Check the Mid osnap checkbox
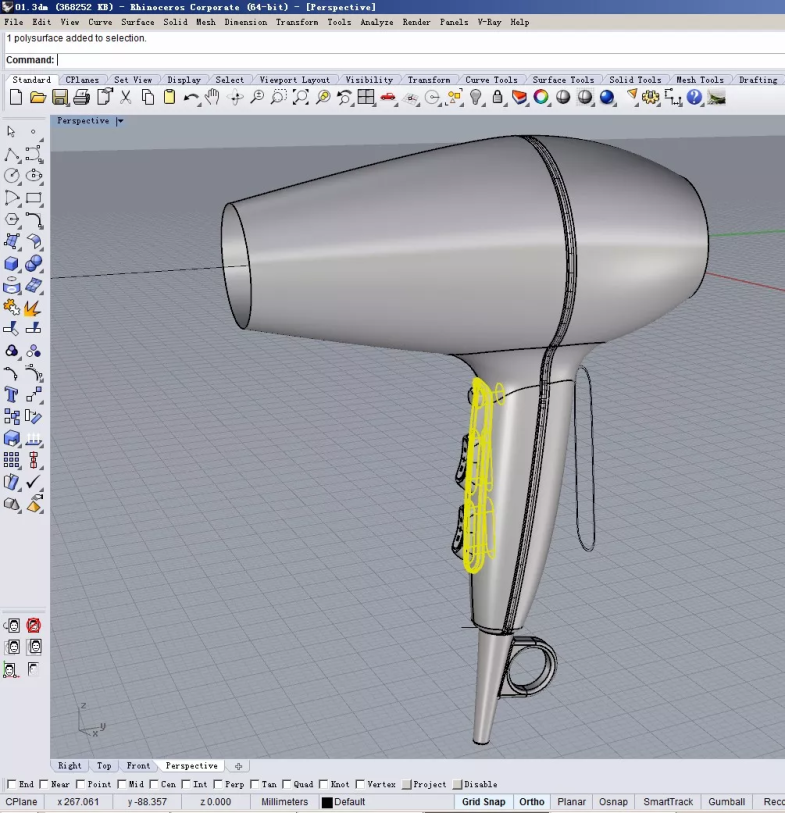 123,784
